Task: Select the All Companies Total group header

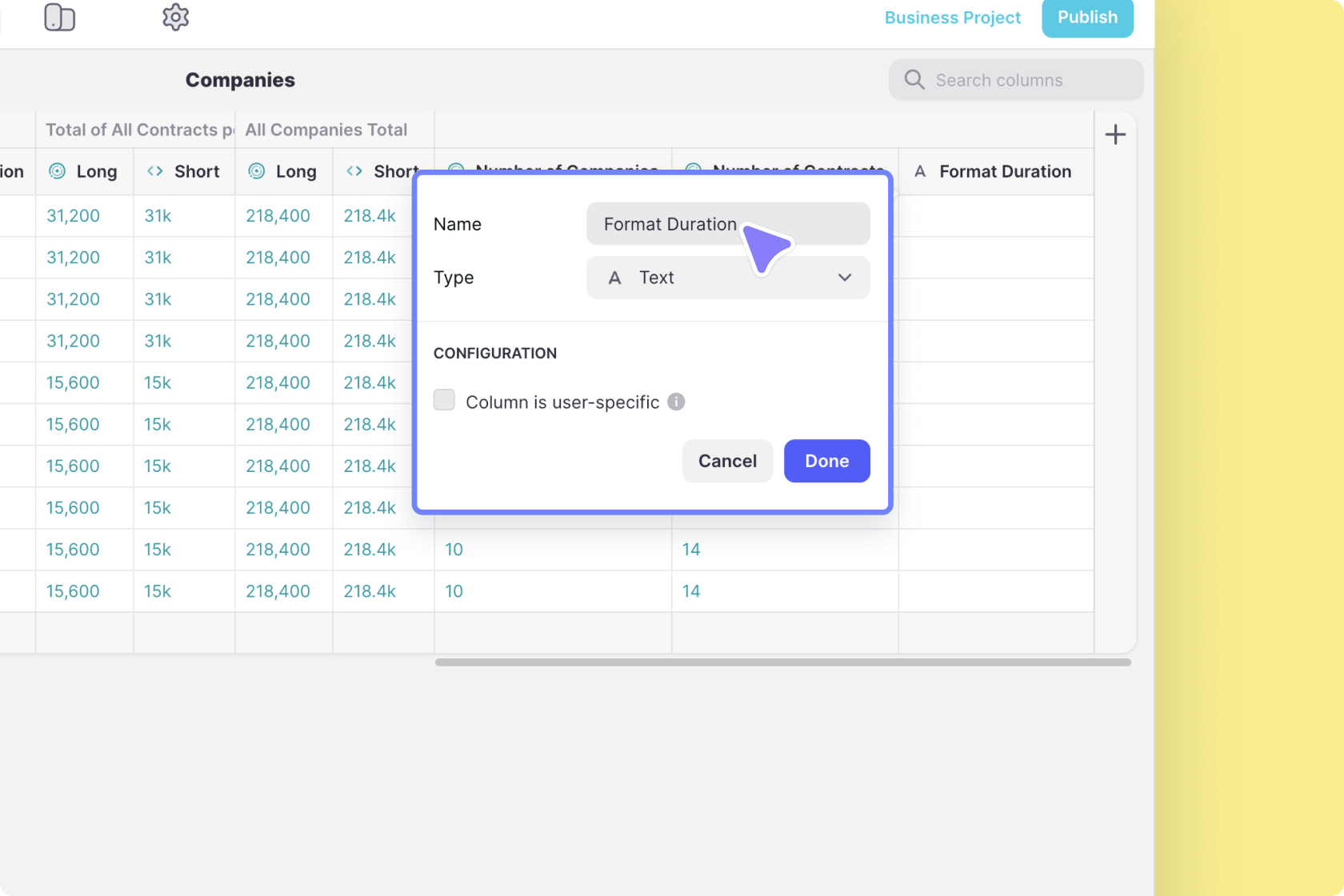Action: pos(326,130)
